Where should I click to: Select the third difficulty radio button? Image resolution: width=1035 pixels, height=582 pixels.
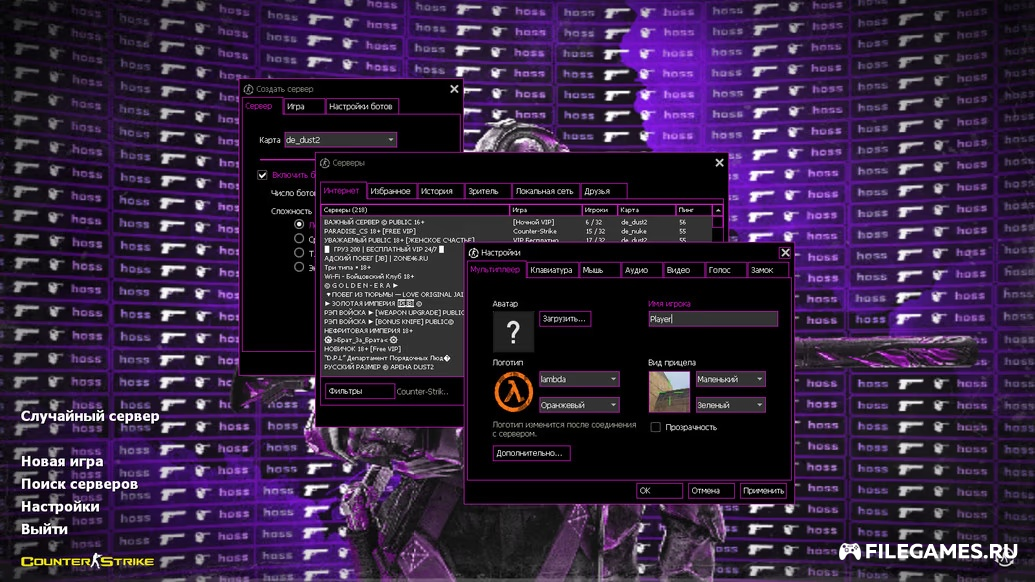coord(299,253)
